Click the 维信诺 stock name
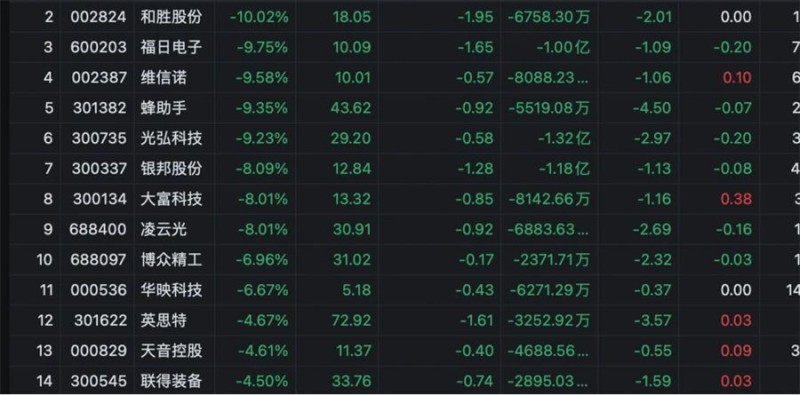The image size is (800, 395). click(x=164, y=78)
